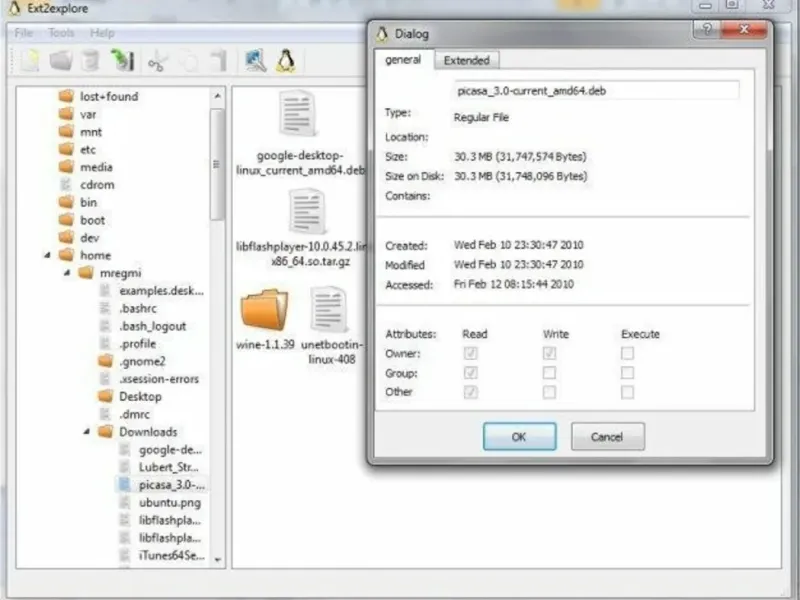
Task: Click the media folder icon in tree
Action: (66, 167)
